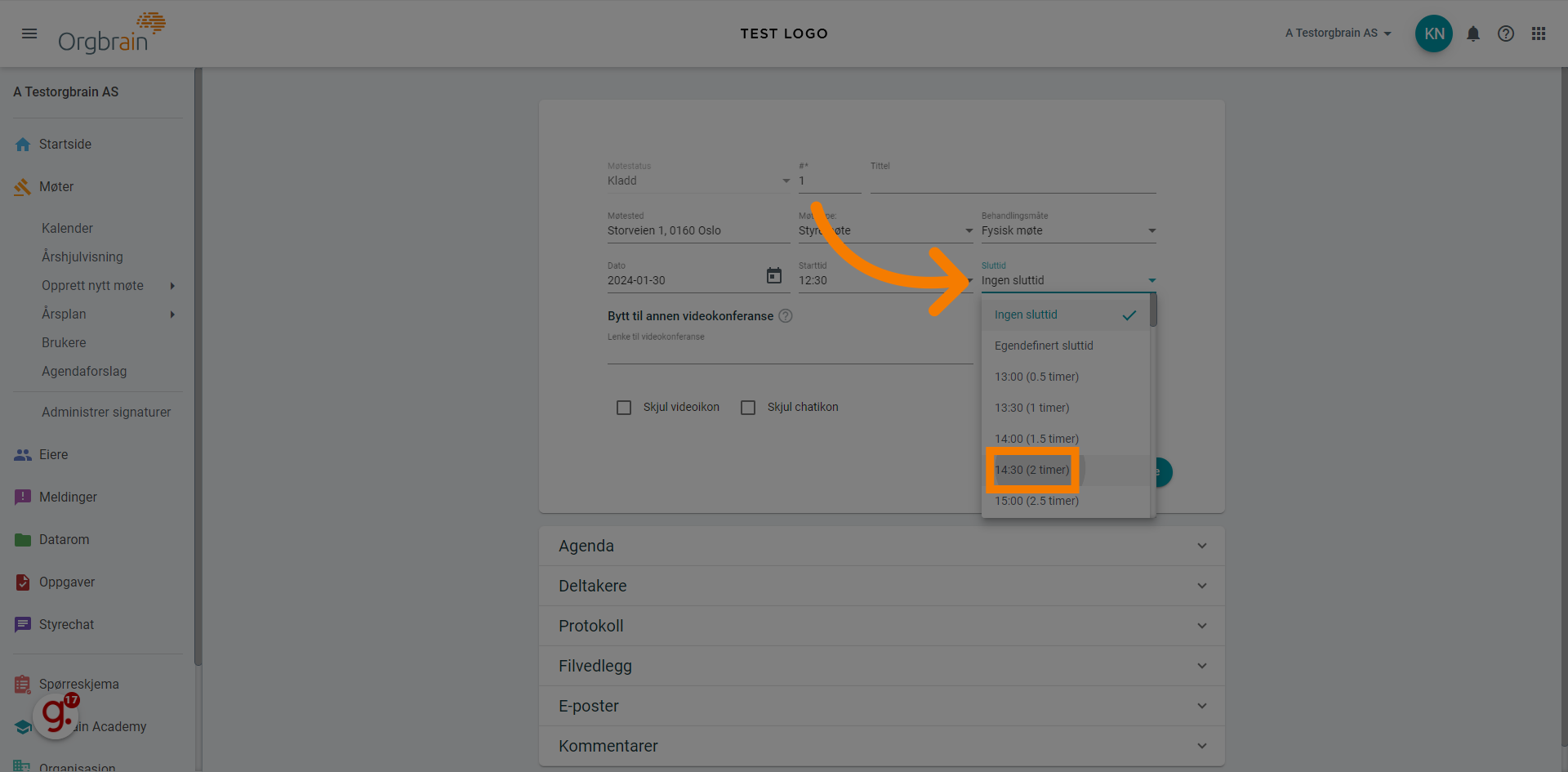Open Årshjulvisning in sidebar

tap(82, 257)
